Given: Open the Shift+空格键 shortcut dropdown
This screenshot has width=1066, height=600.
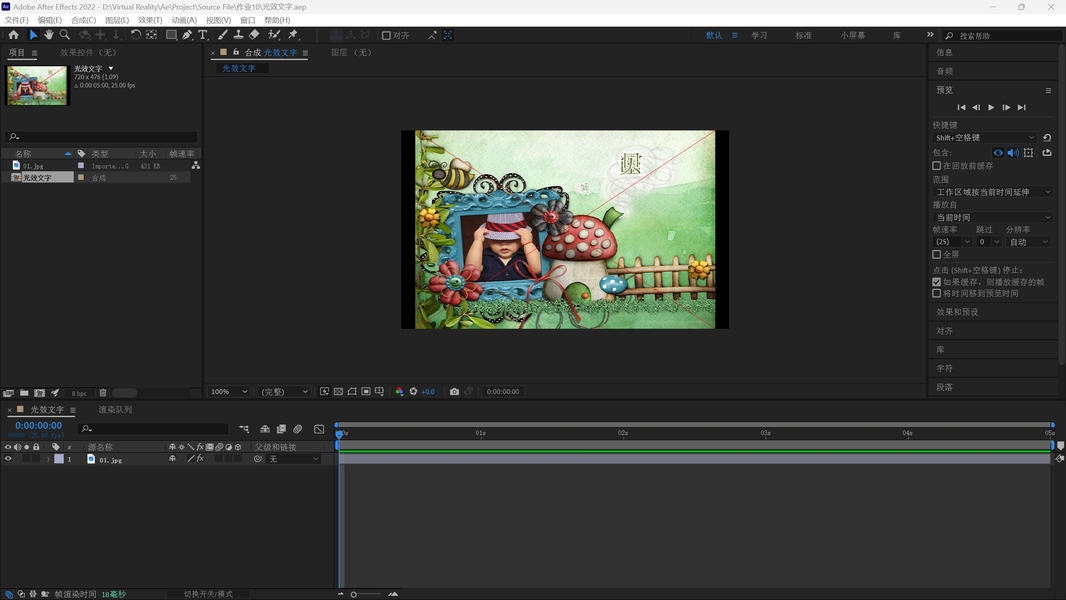Looking at the screenshot, I should pyautogui.click(x=984, y=137).
